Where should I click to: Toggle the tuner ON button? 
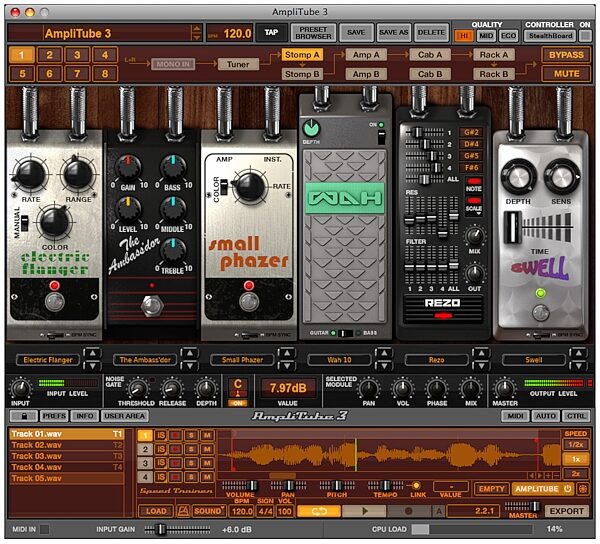(238, 403)
